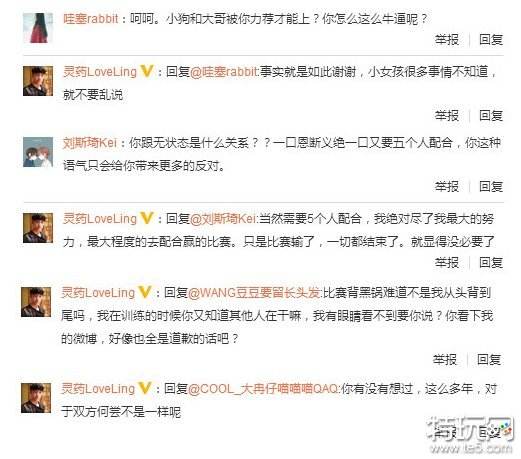Reply to the comment ending 就不要乱说

point(491,116)
